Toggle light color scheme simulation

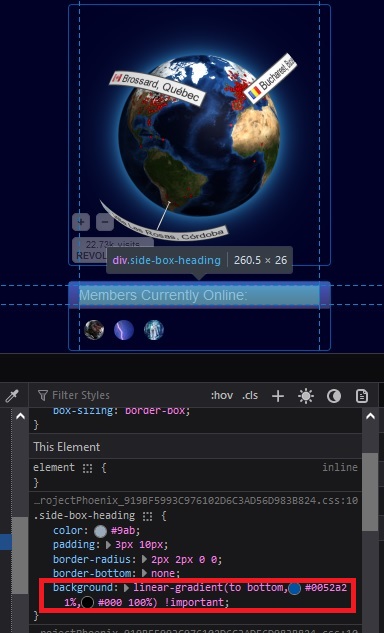pos(306,396)
